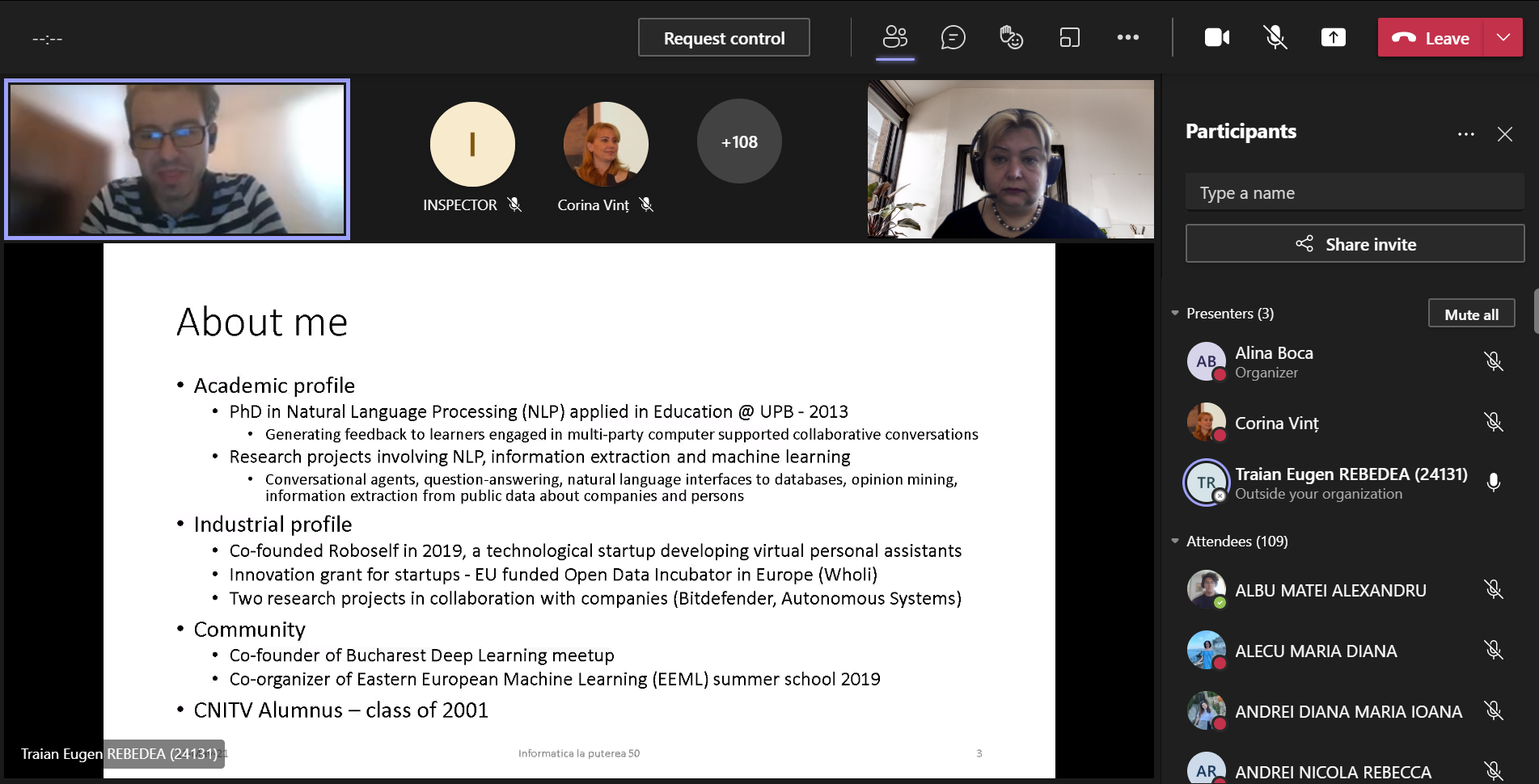
Task: Click the share content tray icon
Action: tap(1333, 37)
